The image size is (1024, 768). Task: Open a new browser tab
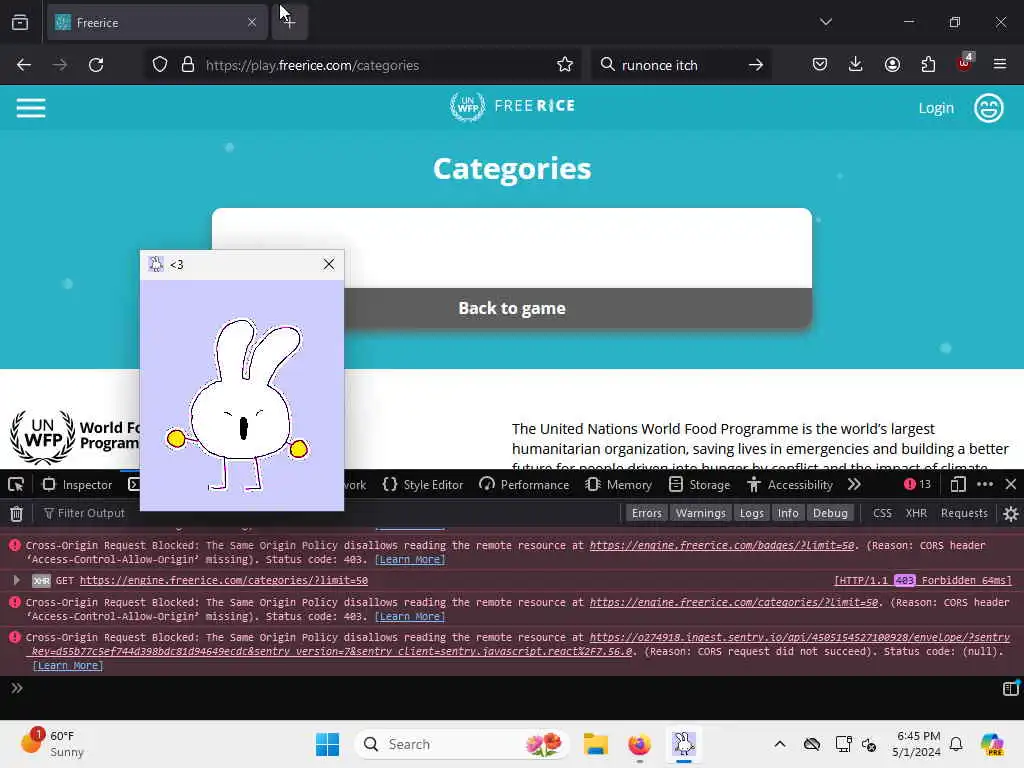tap(289, 22)
